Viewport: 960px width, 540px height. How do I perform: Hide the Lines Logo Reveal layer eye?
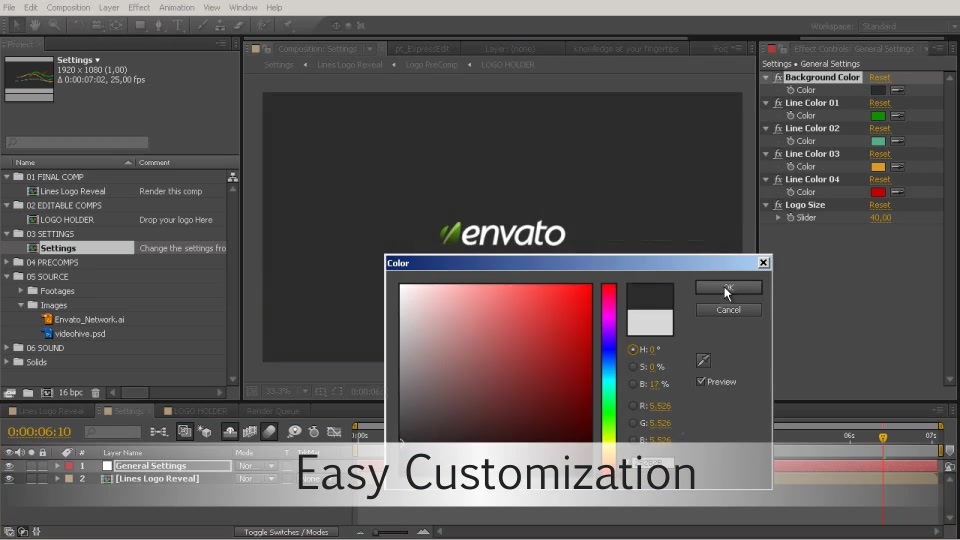(x=9, y=479)
